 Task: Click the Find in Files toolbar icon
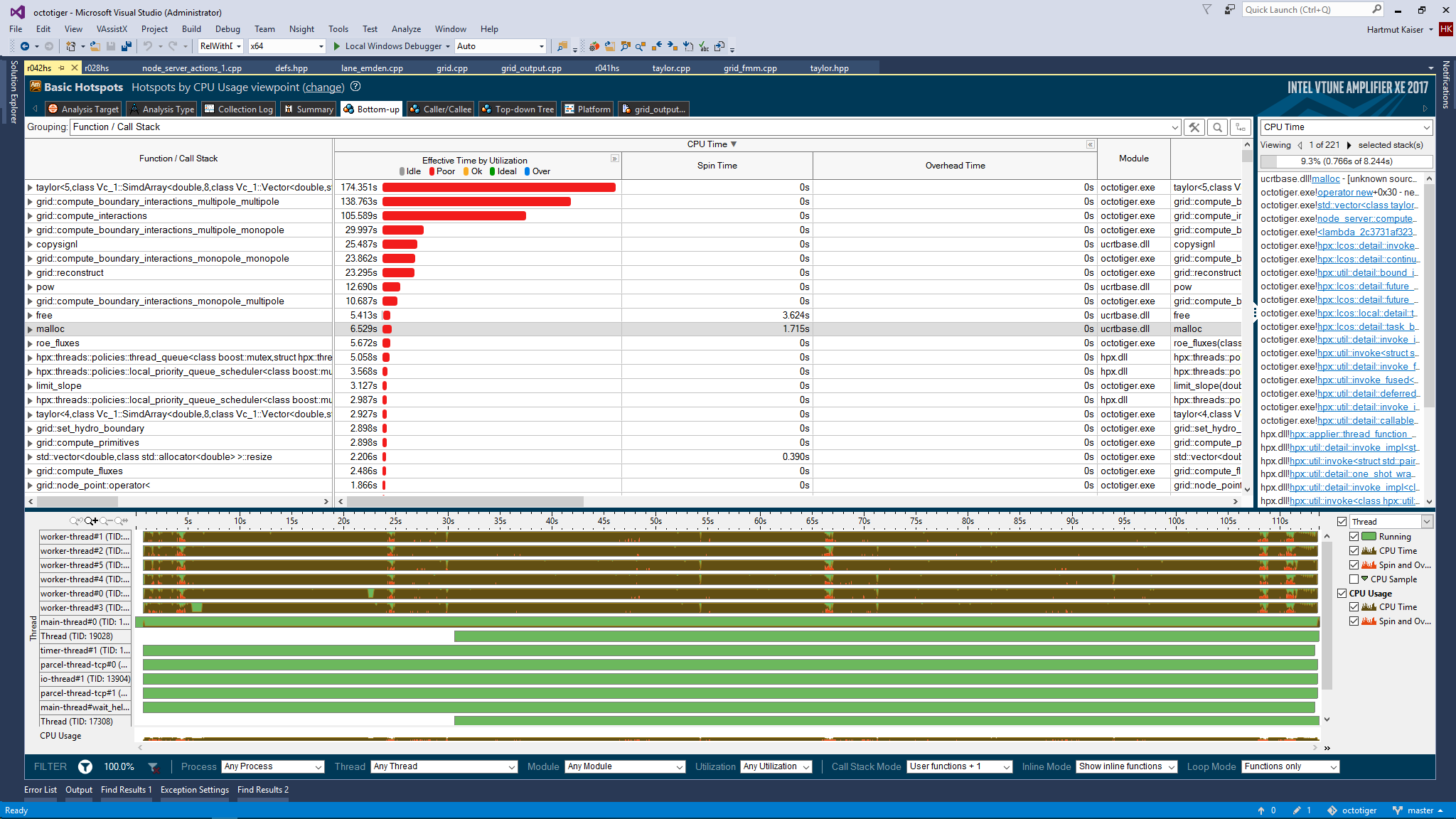(562, 46)
